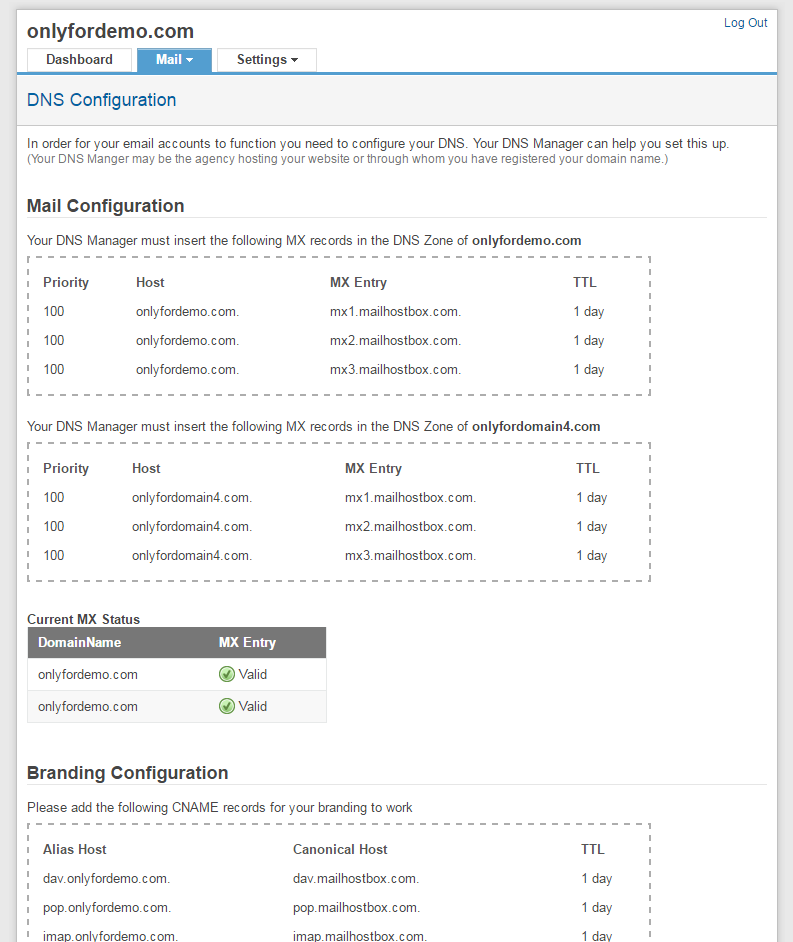Select dav.mailhostbox.com canonical host

[x=355, y=879]
